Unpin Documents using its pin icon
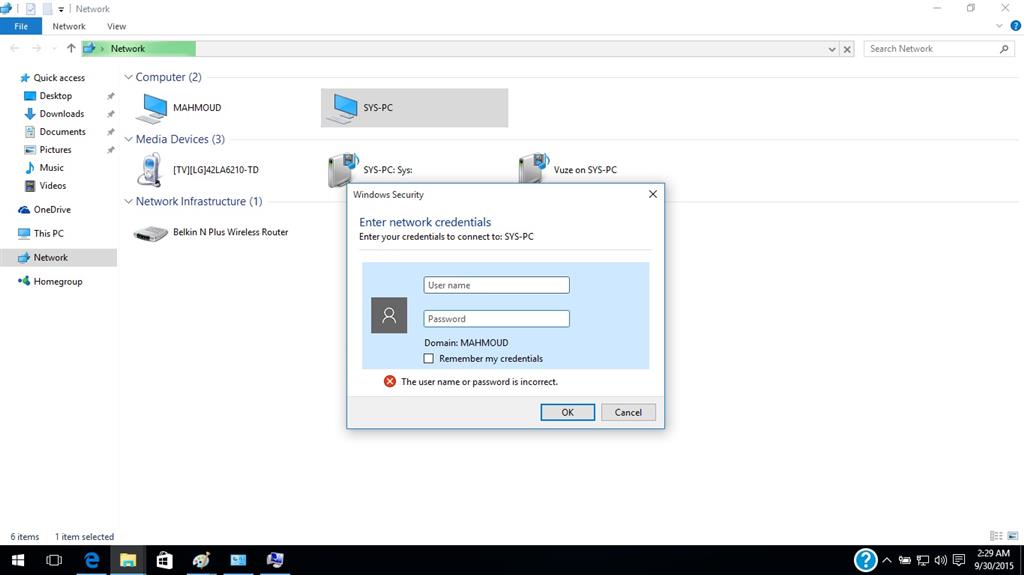This screenshot has height=575, width=1024. coord(110,132)
